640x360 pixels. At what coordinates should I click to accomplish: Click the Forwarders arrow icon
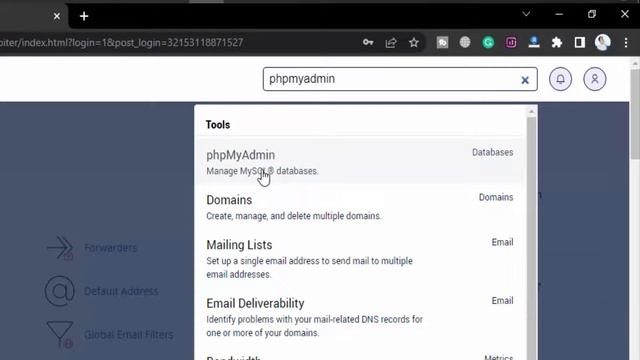(x=60, y=248)
